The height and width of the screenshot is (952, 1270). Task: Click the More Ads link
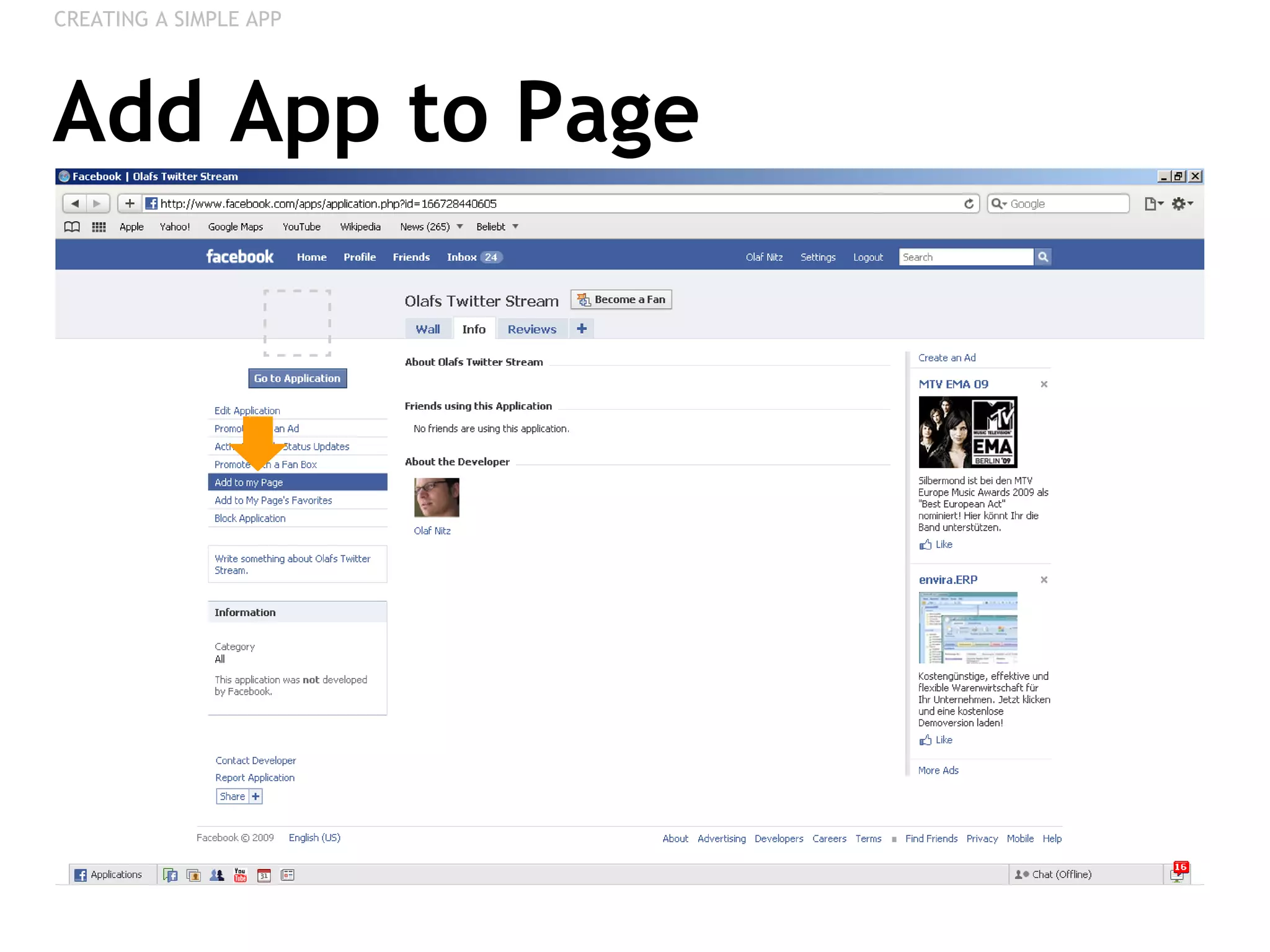(938, 770)
